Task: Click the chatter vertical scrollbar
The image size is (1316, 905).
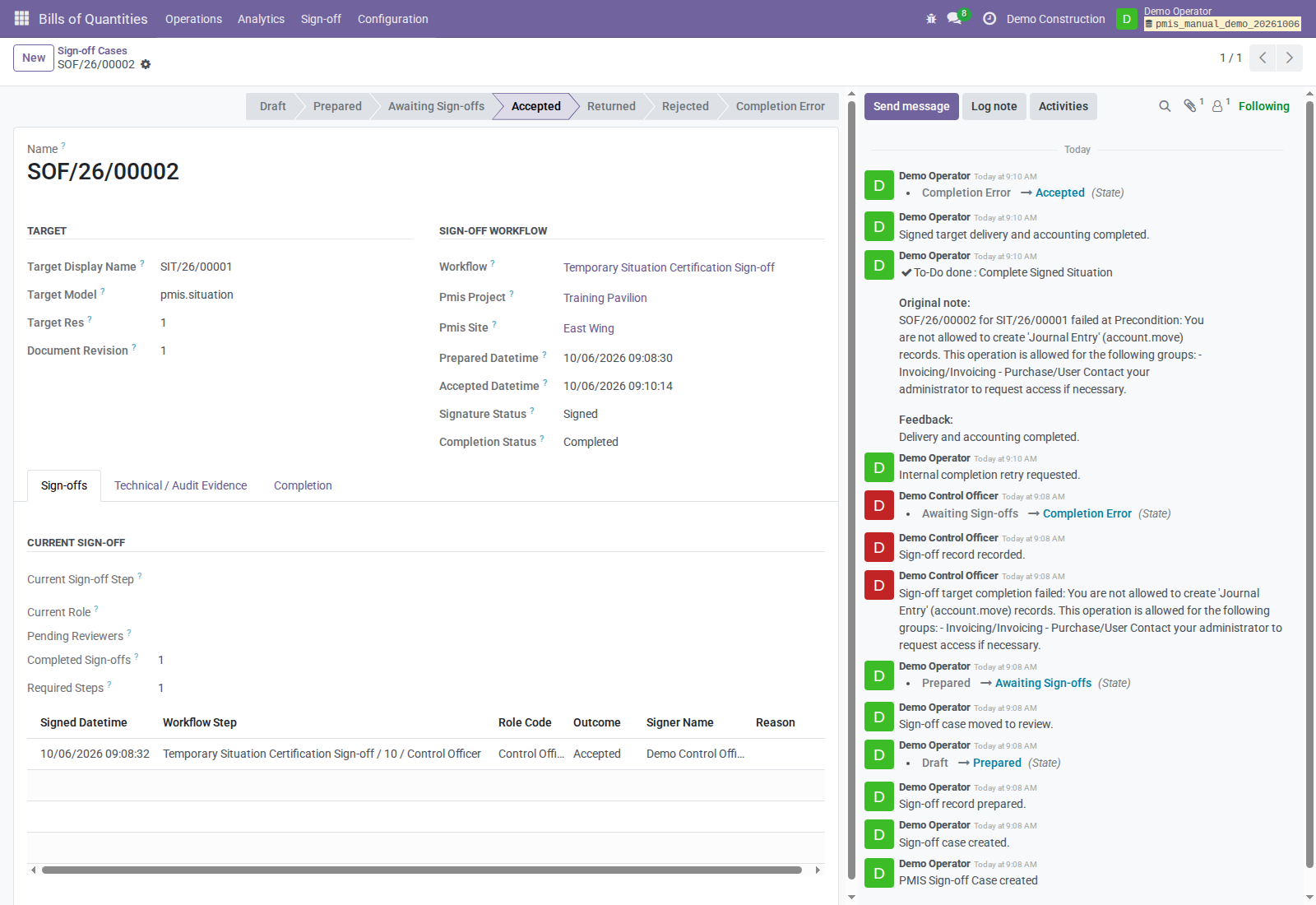Action: click(x=1309, y=485)
